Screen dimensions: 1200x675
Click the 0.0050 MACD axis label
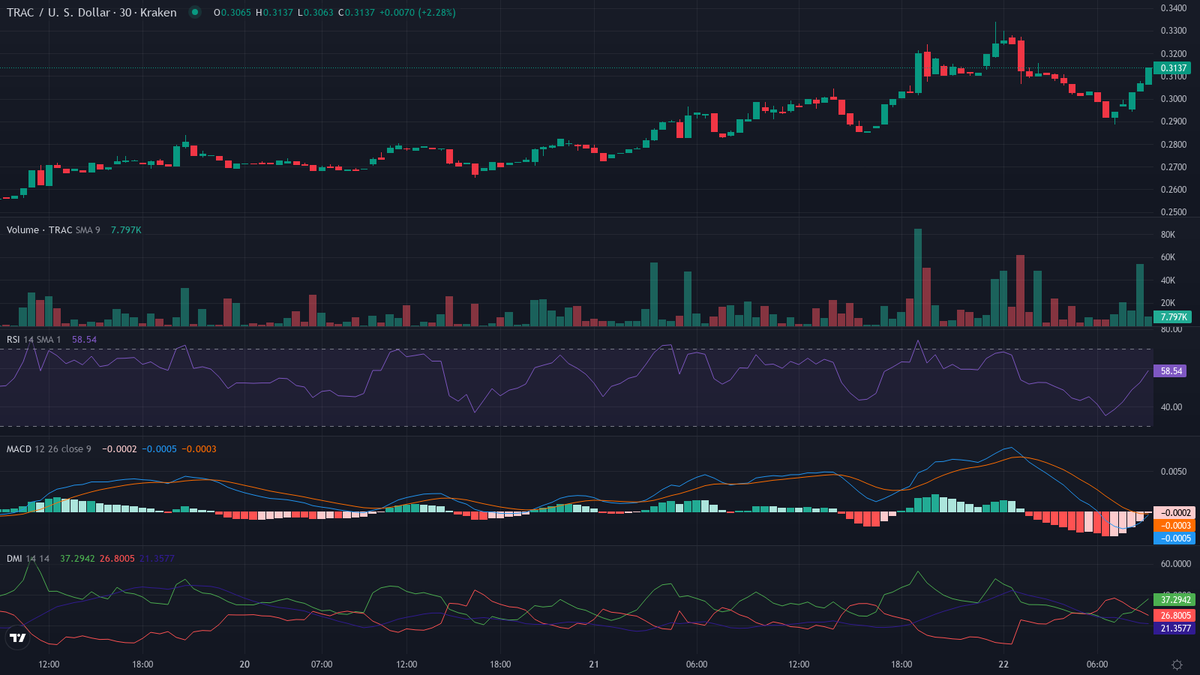point(1173,470)
